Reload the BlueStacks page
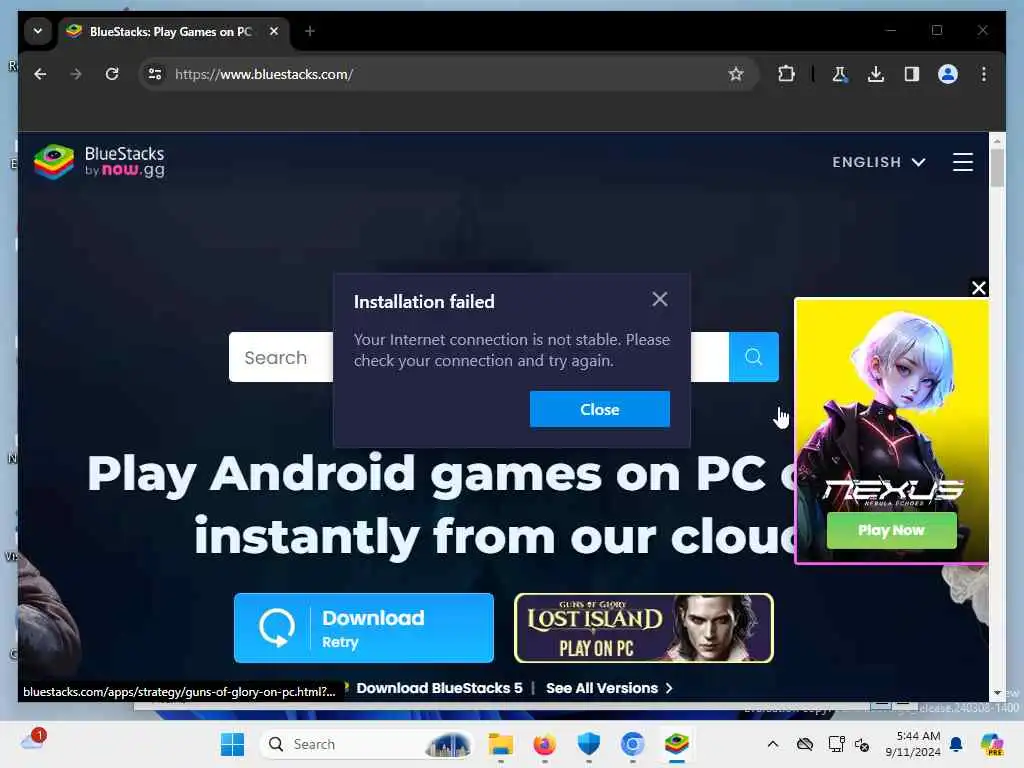Viewport: 1024px width, 768px height. [x=112, y=74]
